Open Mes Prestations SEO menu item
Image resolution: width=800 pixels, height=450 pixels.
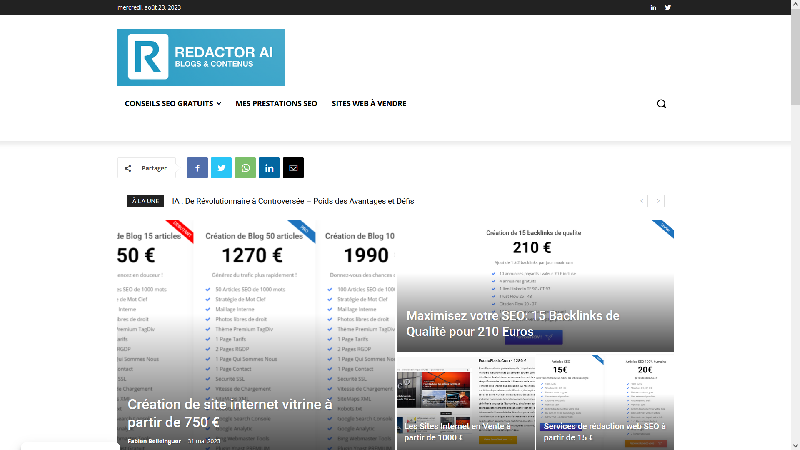[x=276, y=104]
